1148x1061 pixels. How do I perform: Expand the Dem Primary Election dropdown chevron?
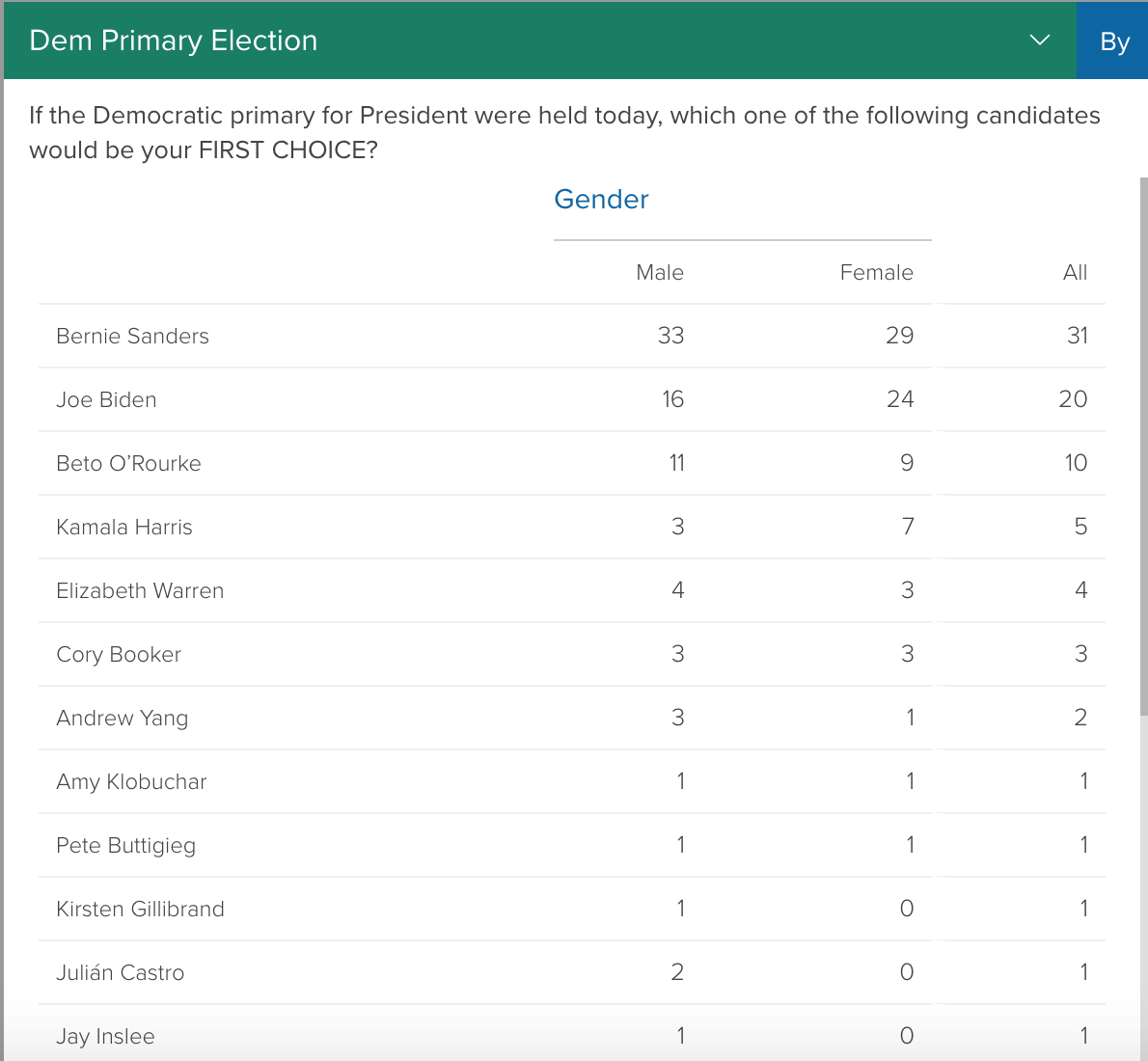click(x=1039, y=41)
